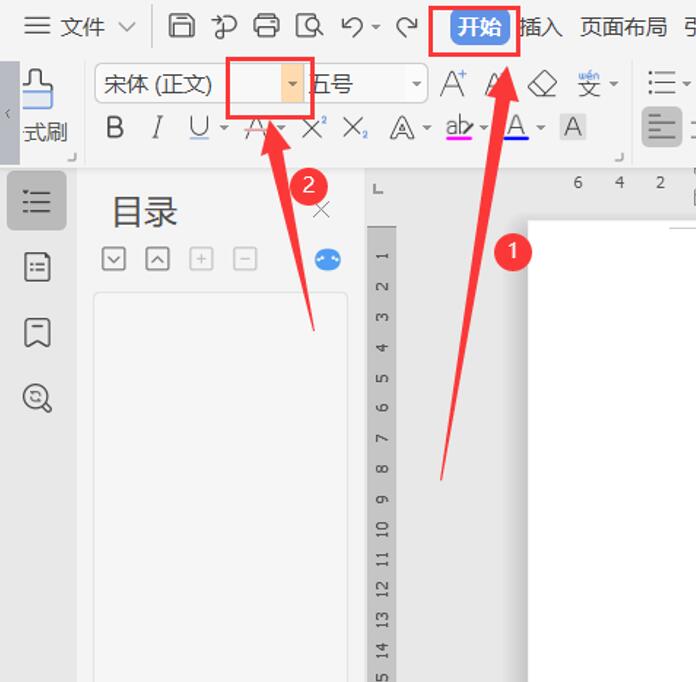Close the 目录 panel
The height and width of the screenshot is (682, 696).
[321, 210]
